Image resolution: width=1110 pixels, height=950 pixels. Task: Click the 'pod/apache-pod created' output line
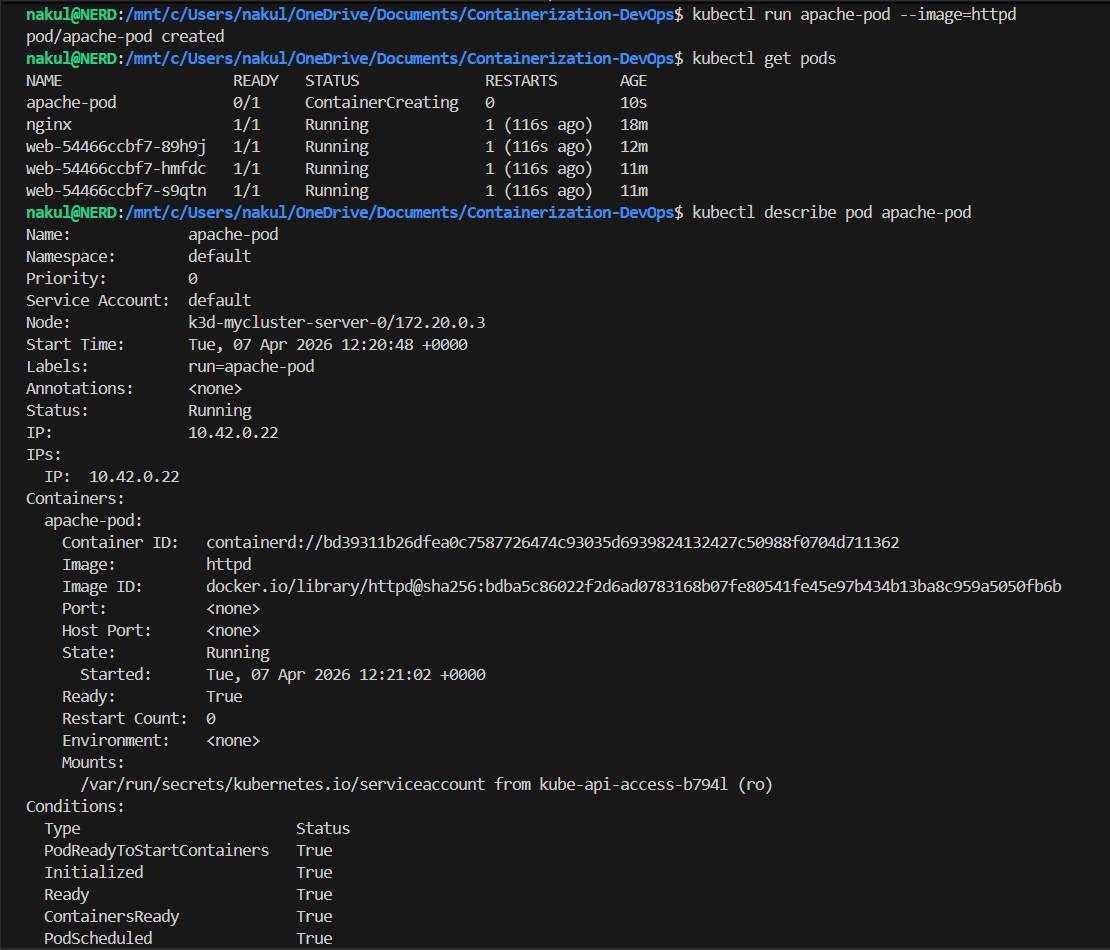(125, 36)
